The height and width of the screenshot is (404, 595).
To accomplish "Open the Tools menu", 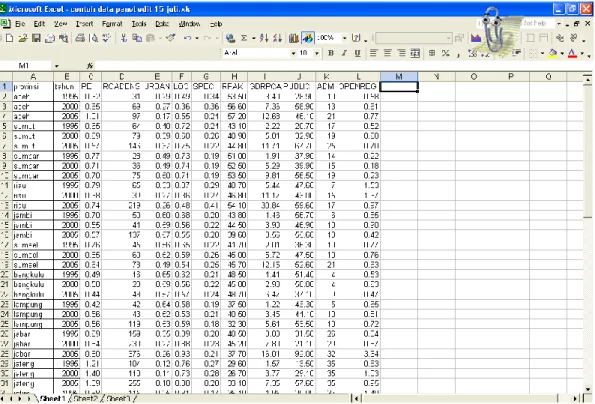I will pos(139,24).
